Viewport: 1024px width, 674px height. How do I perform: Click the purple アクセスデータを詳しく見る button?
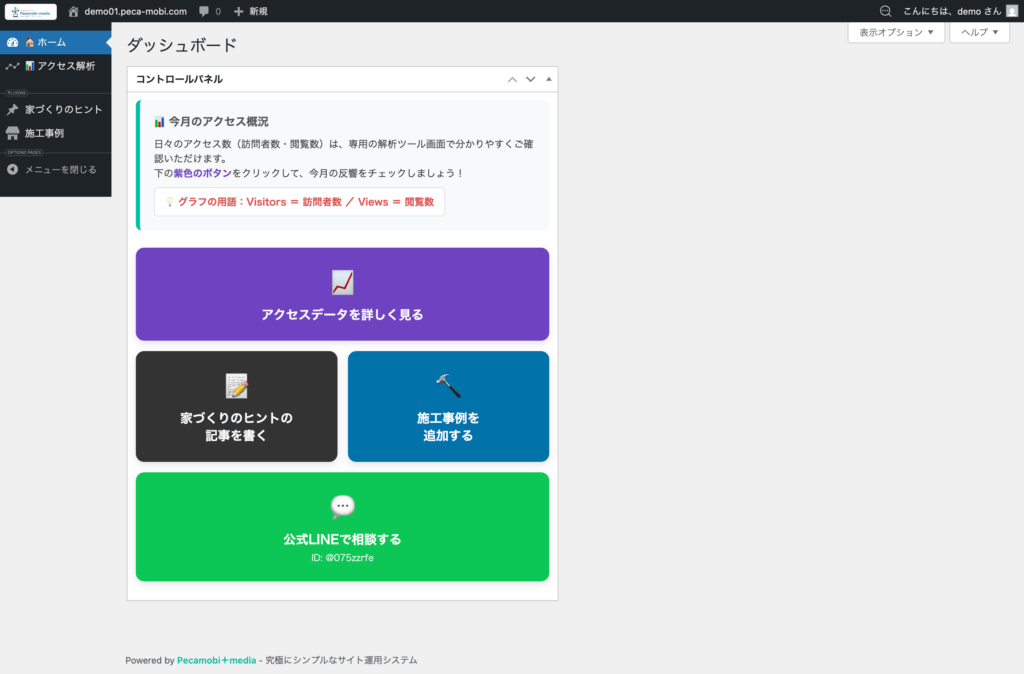click(342, 294)
